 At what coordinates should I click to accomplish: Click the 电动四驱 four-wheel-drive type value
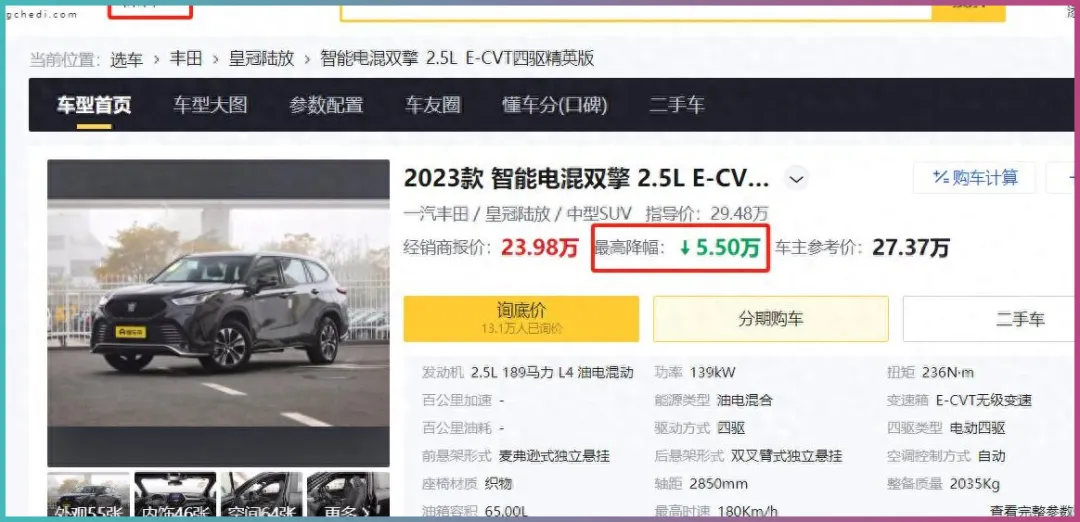click(977, 428)
